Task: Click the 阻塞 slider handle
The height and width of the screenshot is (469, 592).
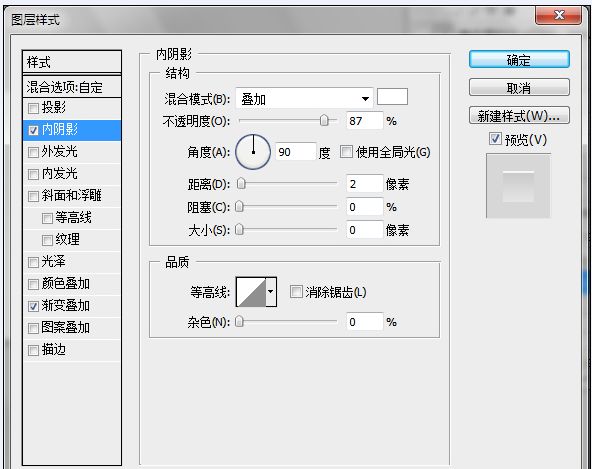Action: click(239, 207)
